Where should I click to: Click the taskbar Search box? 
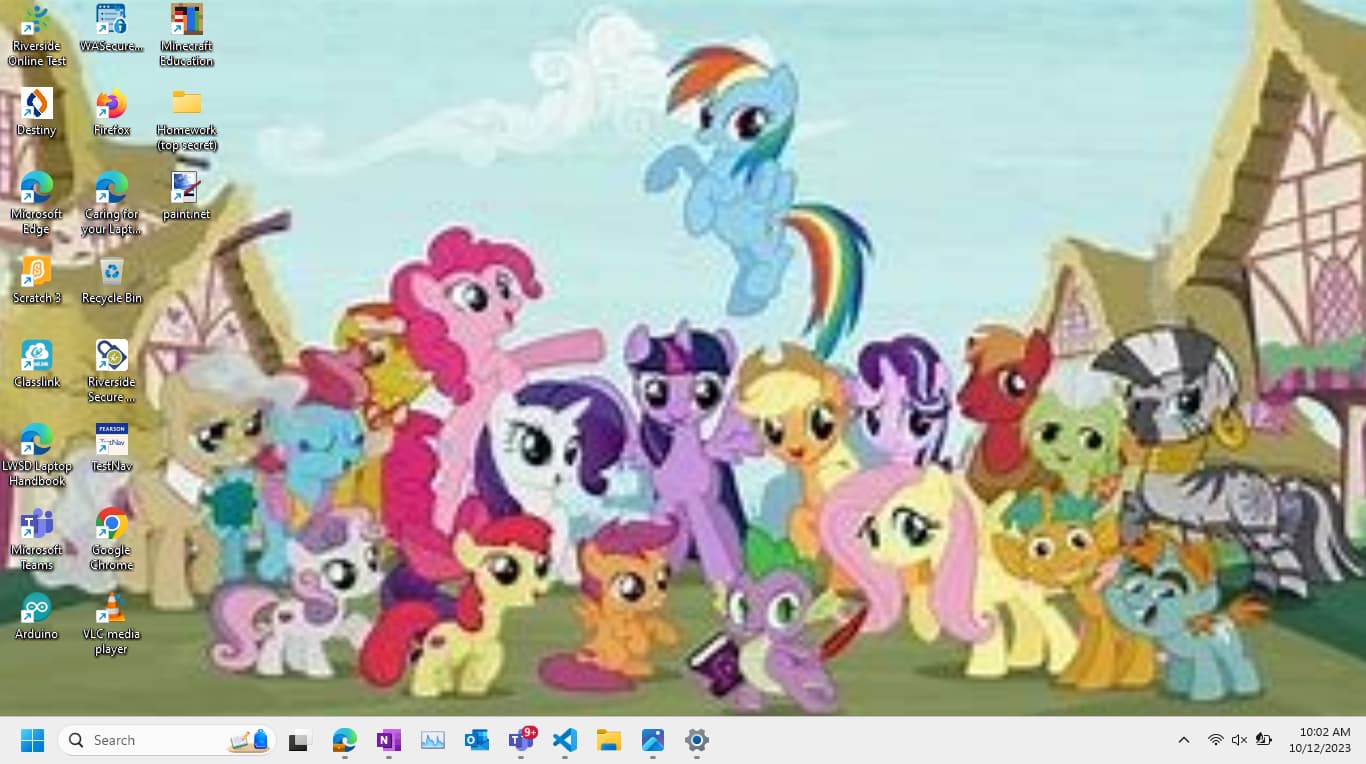[x=166, y=740]
